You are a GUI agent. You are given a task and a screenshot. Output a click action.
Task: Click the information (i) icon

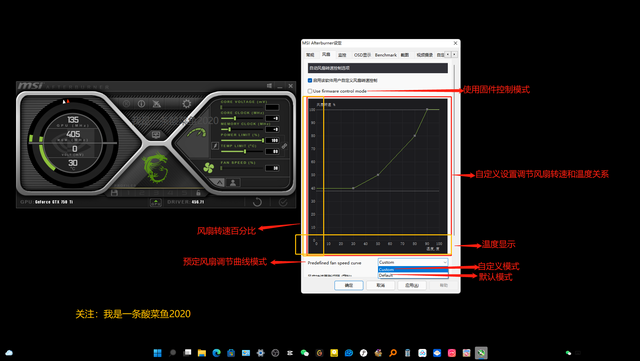coord(141,104)
